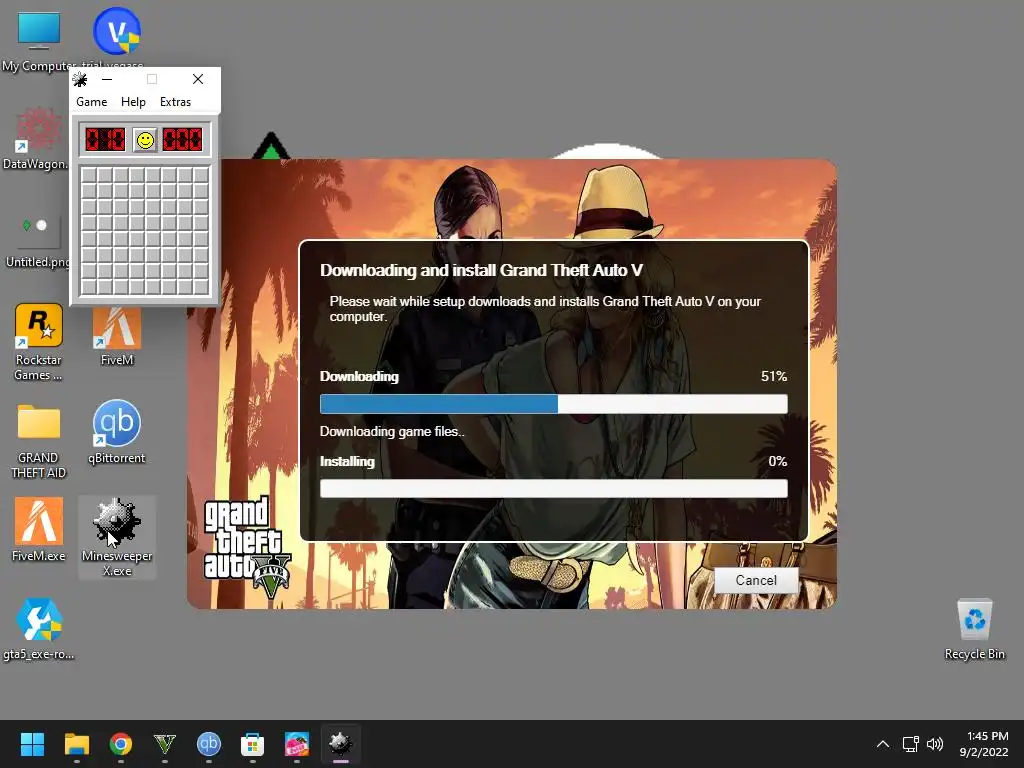Open the Windows Start menu
Viewport: 1024px width, 768px height.
32,744
